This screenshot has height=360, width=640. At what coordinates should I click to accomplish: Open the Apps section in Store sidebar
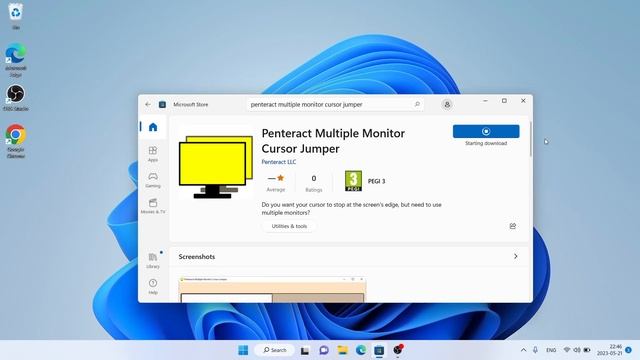click(x=153, y=154)
